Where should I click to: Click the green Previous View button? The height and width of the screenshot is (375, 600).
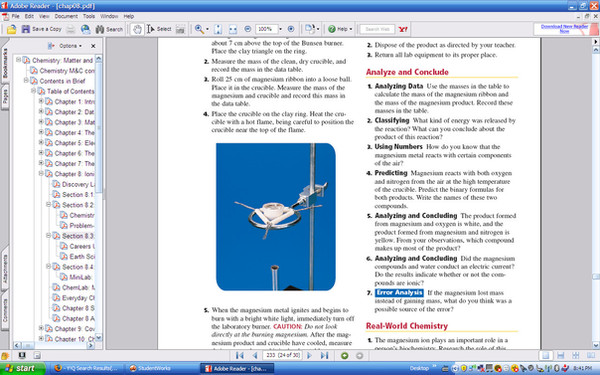click(344, 355)
